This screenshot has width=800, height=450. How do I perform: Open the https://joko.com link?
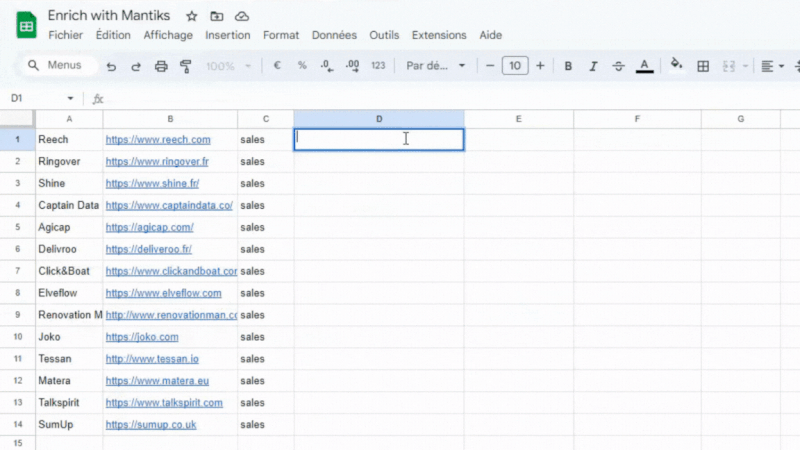coord(142,337)
